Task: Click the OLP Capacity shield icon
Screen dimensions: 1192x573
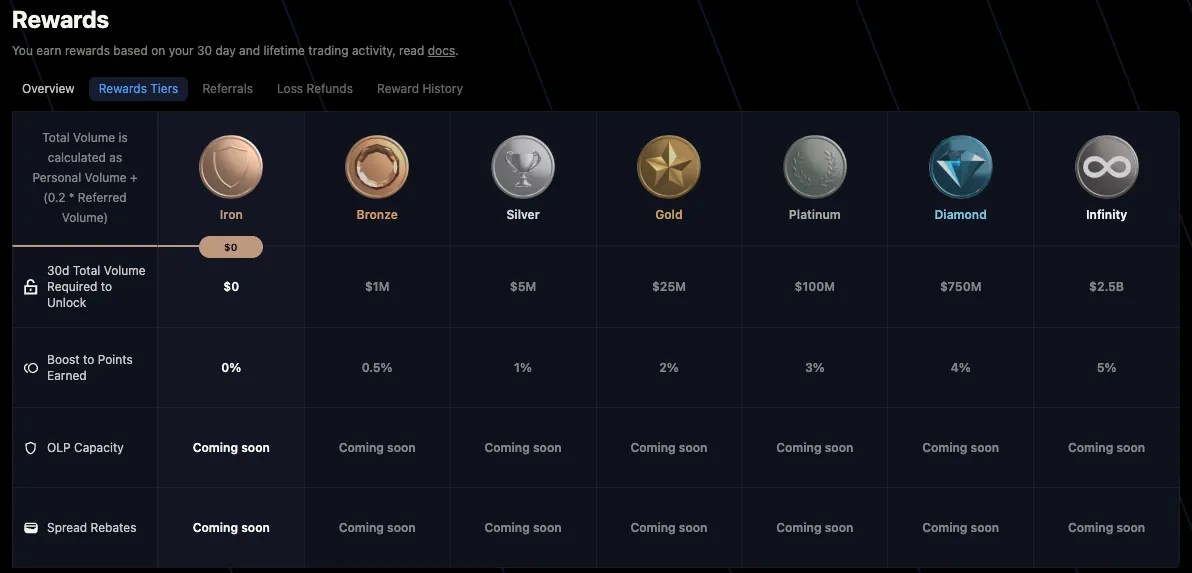Action: click(30, 448)
